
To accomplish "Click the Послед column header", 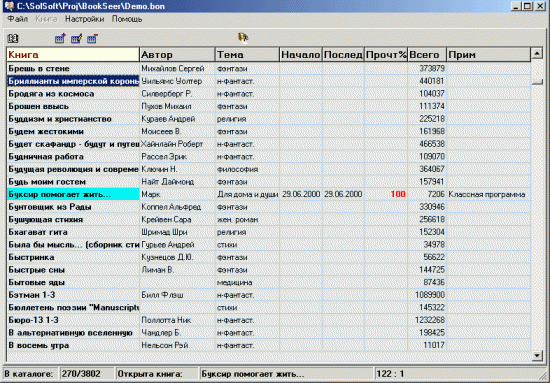I will [x=343, y=55].
